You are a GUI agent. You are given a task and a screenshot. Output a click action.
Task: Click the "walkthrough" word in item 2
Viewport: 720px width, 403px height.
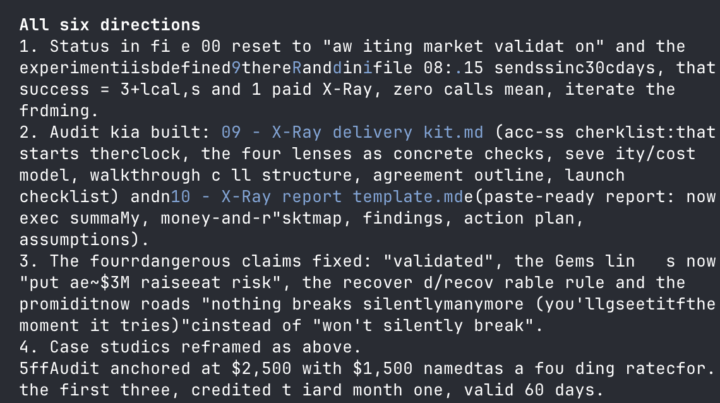(145, 175)
